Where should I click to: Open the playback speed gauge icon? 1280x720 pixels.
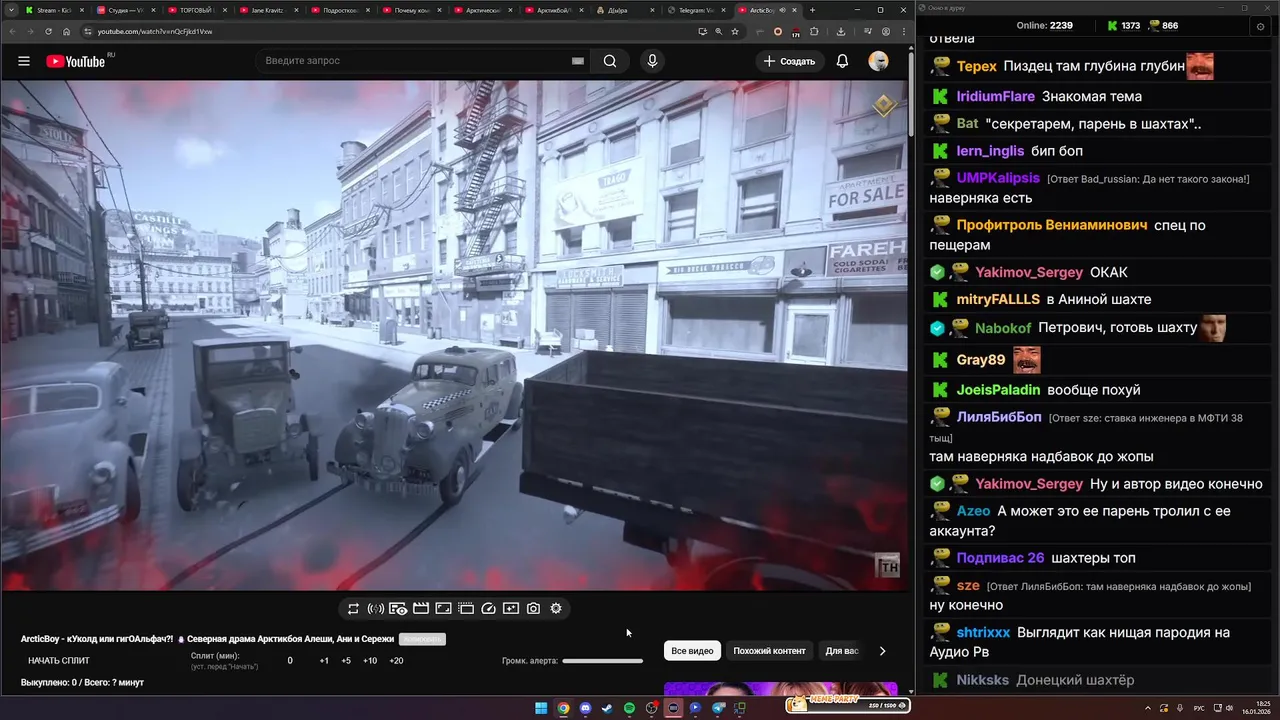[488, 608]
